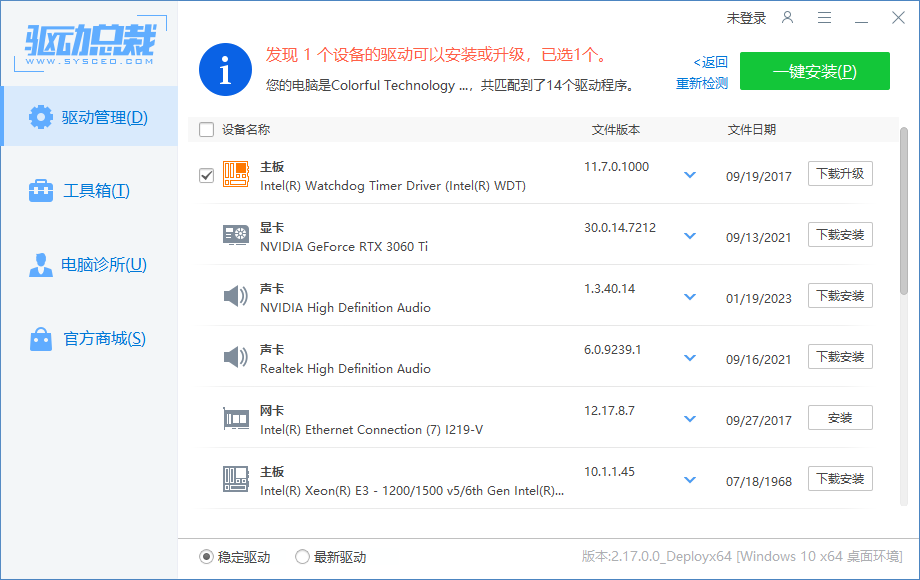This screenshot has width=920, height=580.
Task: Click the graphics card icon for RTX 3060 Ti
Action: [x=236, y=235]
